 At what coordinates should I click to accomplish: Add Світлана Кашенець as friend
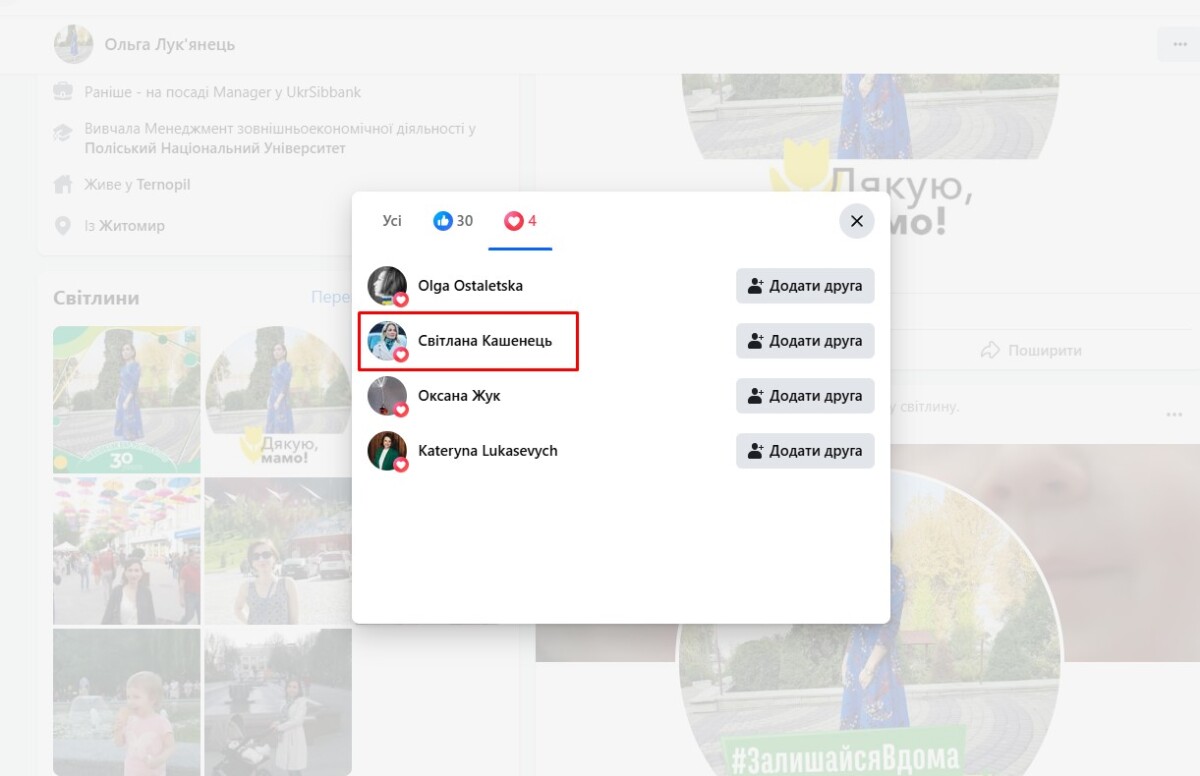click(x=805, y=341)
